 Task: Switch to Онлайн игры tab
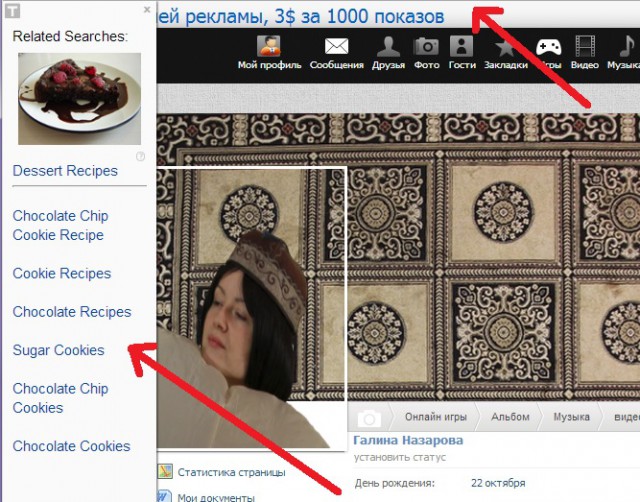tap(436, 417)
